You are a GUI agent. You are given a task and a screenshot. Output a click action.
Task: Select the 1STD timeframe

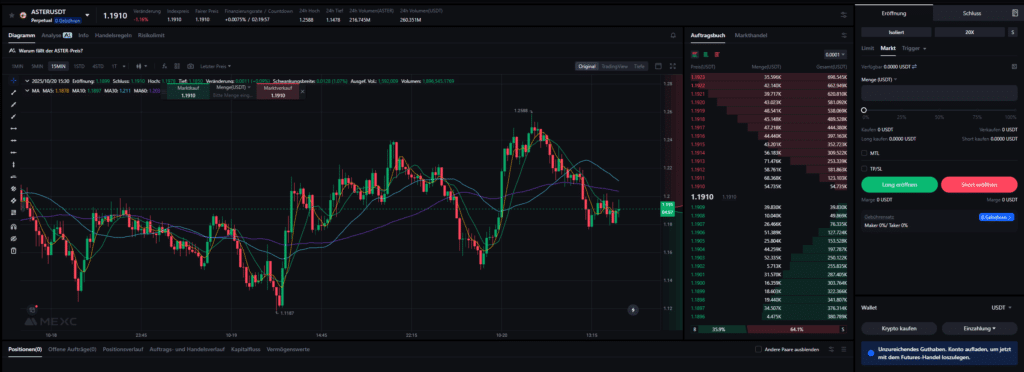pyautogui.click(x=78, y=66)
